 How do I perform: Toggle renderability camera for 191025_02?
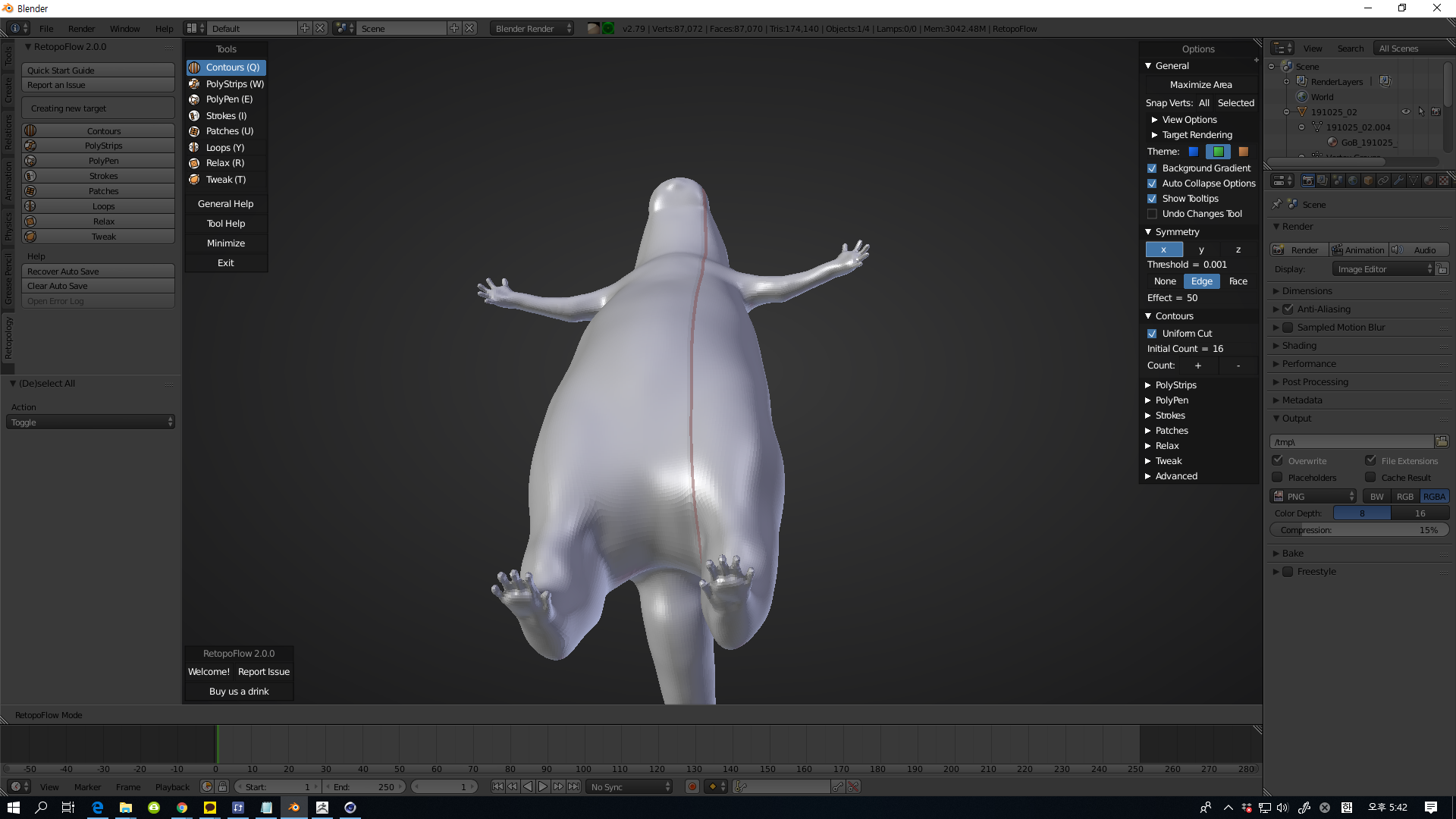point(1436,111)
